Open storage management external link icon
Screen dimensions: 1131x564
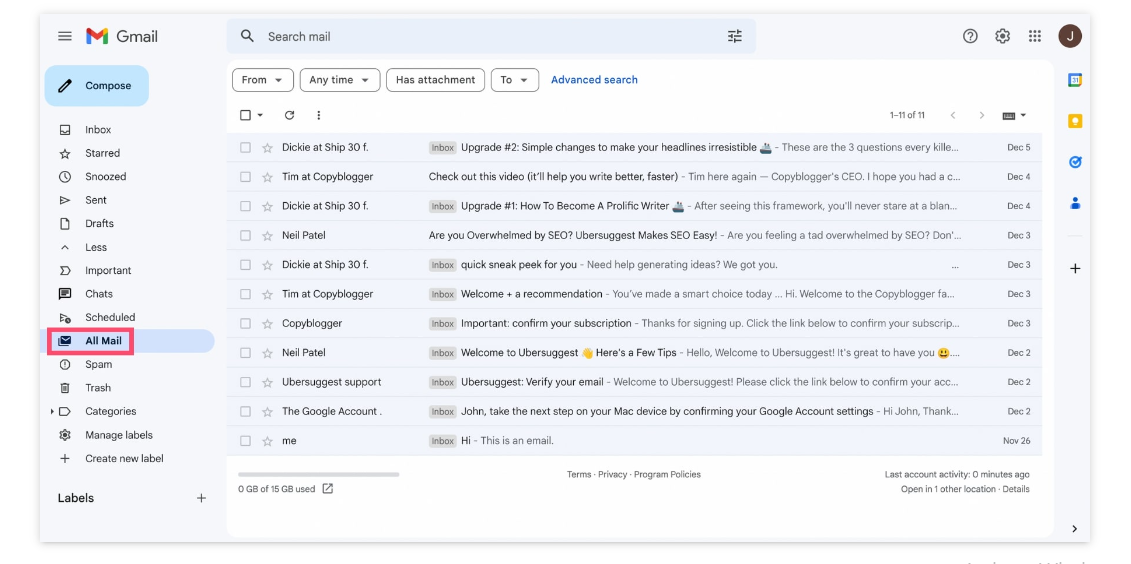(327, 488)
